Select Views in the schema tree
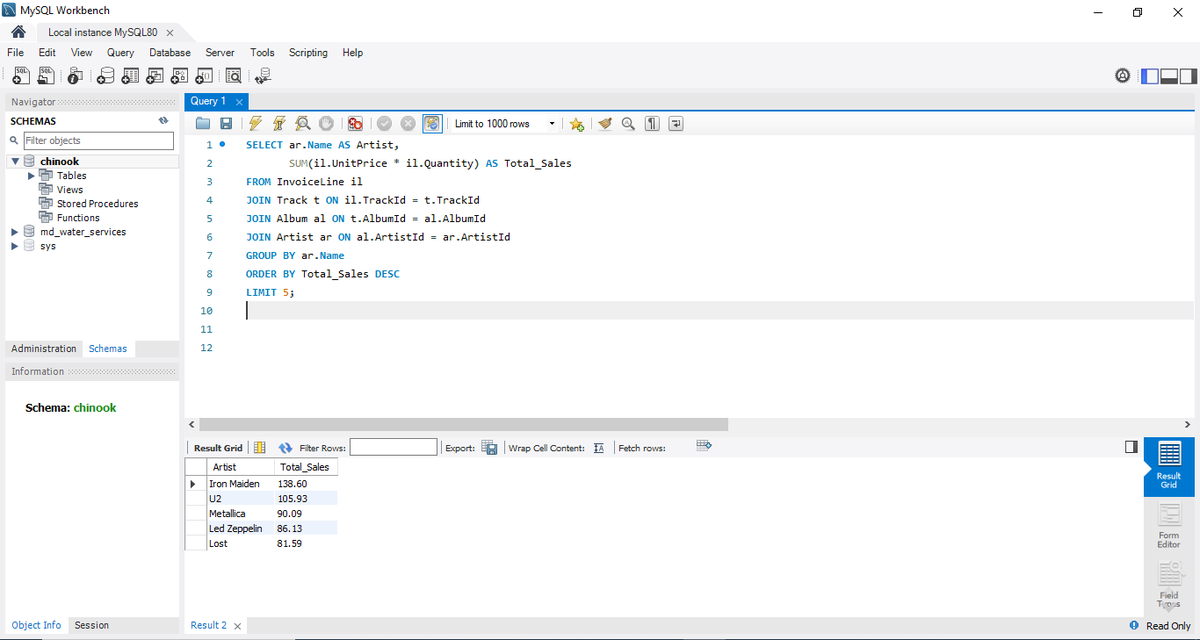The height and width of the screenshot is (640, 1200). (70, 189)
